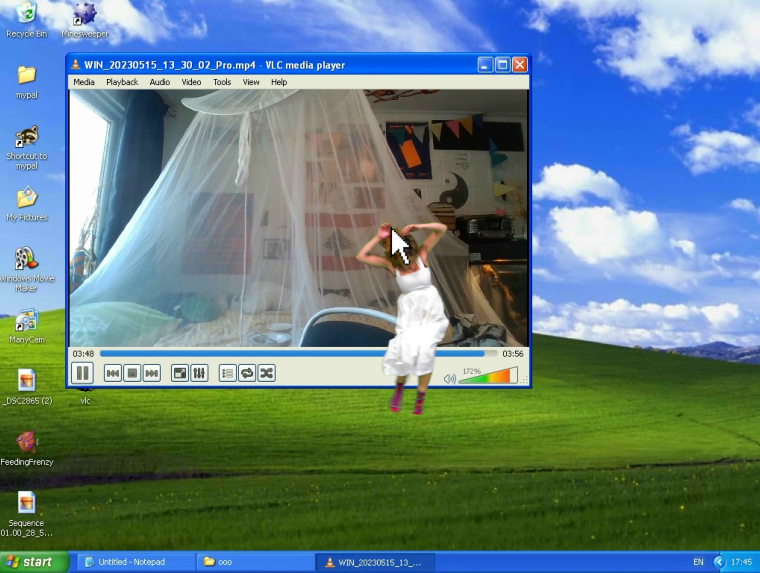Adjust the VLC volume slider at 172%
Image resolution: width=760 pixels, height=573 pixels.
488,376
